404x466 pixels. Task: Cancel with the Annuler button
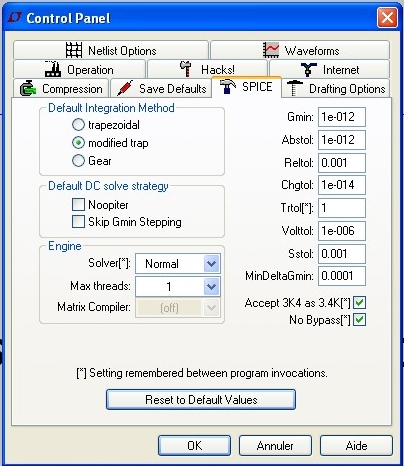click(275, 445)
